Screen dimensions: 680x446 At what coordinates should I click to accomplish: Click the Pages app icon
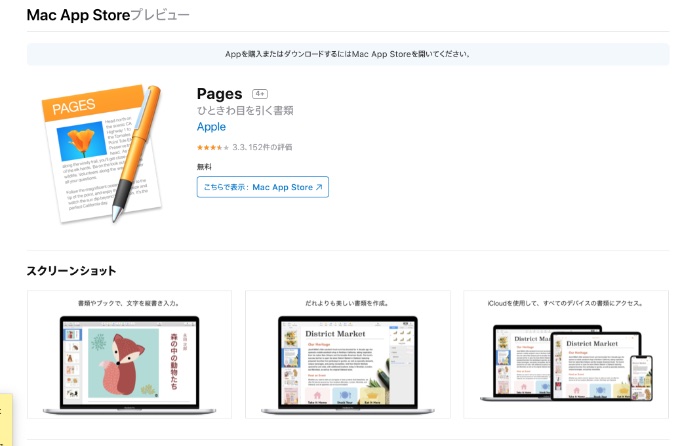coord(101,154)
